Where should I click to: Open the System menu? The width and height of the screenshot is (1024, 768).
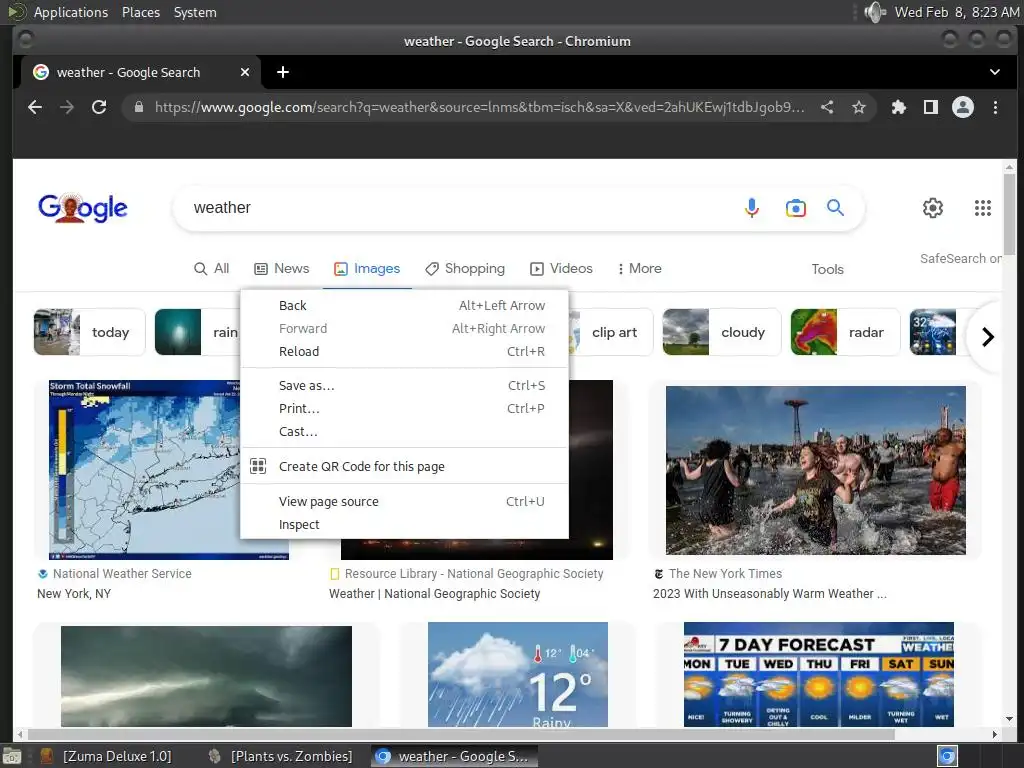point(195,12)
